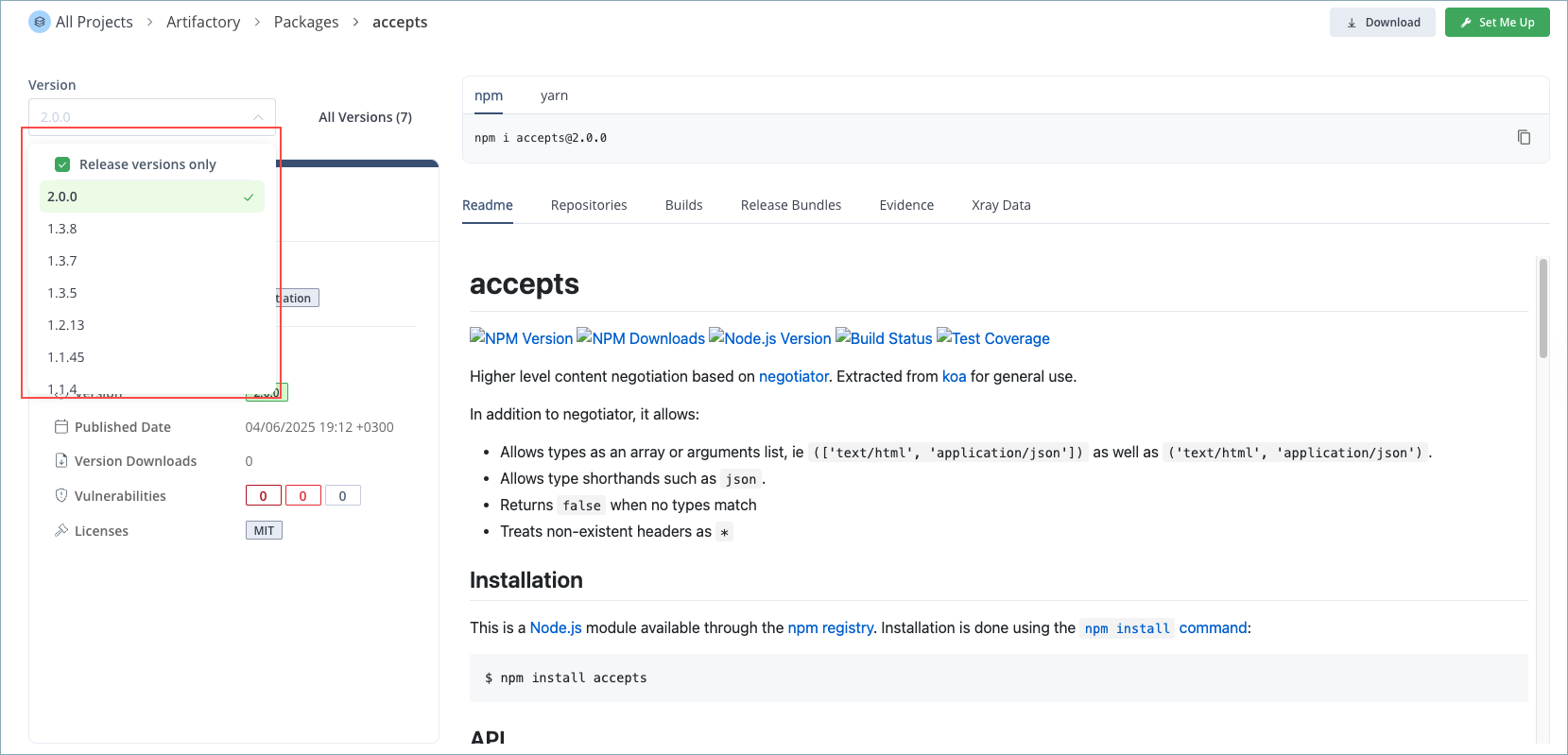Open the Xray Data tab

pyautogui.click(x=1001, y=205)
